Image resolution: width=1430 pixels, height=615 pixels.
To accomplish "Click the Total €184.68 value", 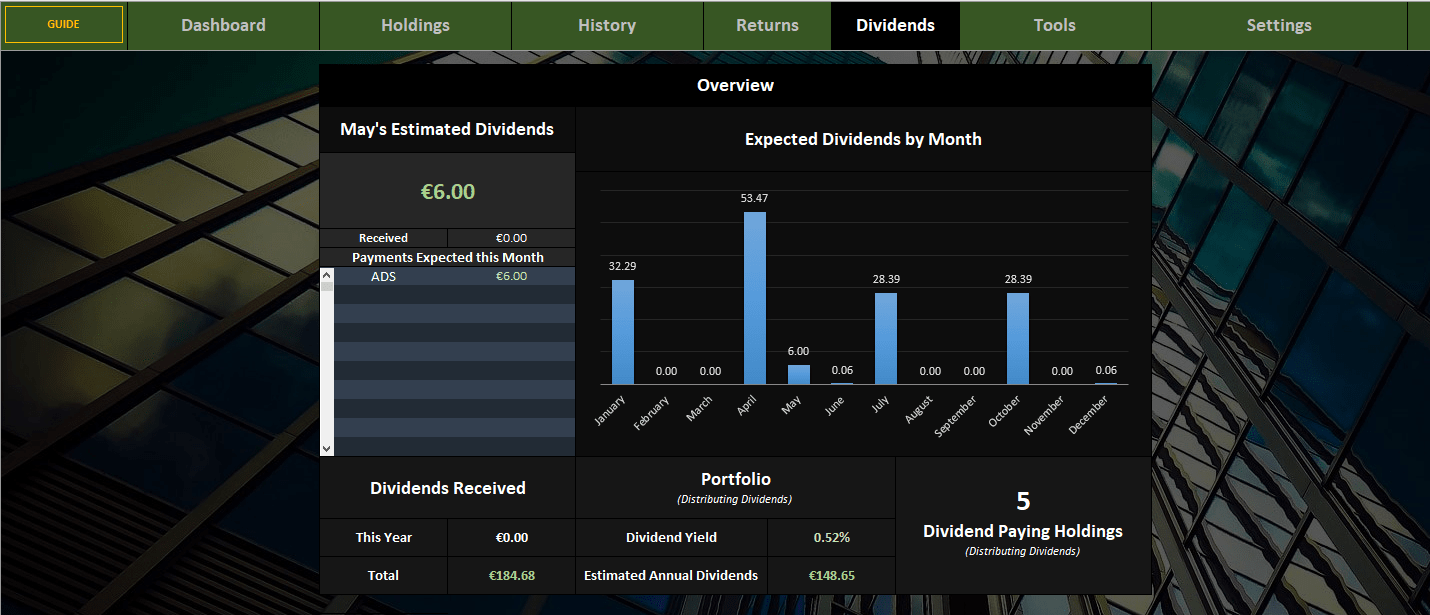I will (511, 575).
